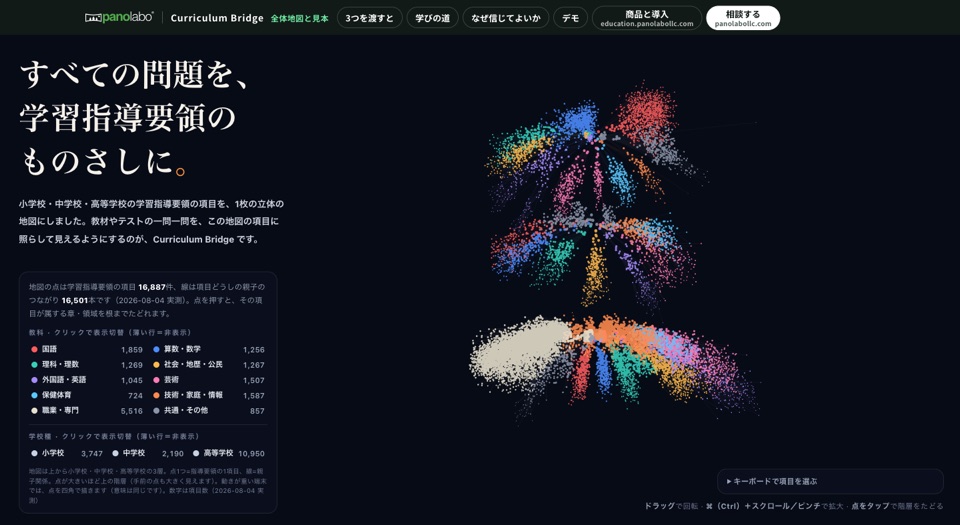Click the 16,501 link count text
This screenshot has height=525, width=960.
pos(75,300)
